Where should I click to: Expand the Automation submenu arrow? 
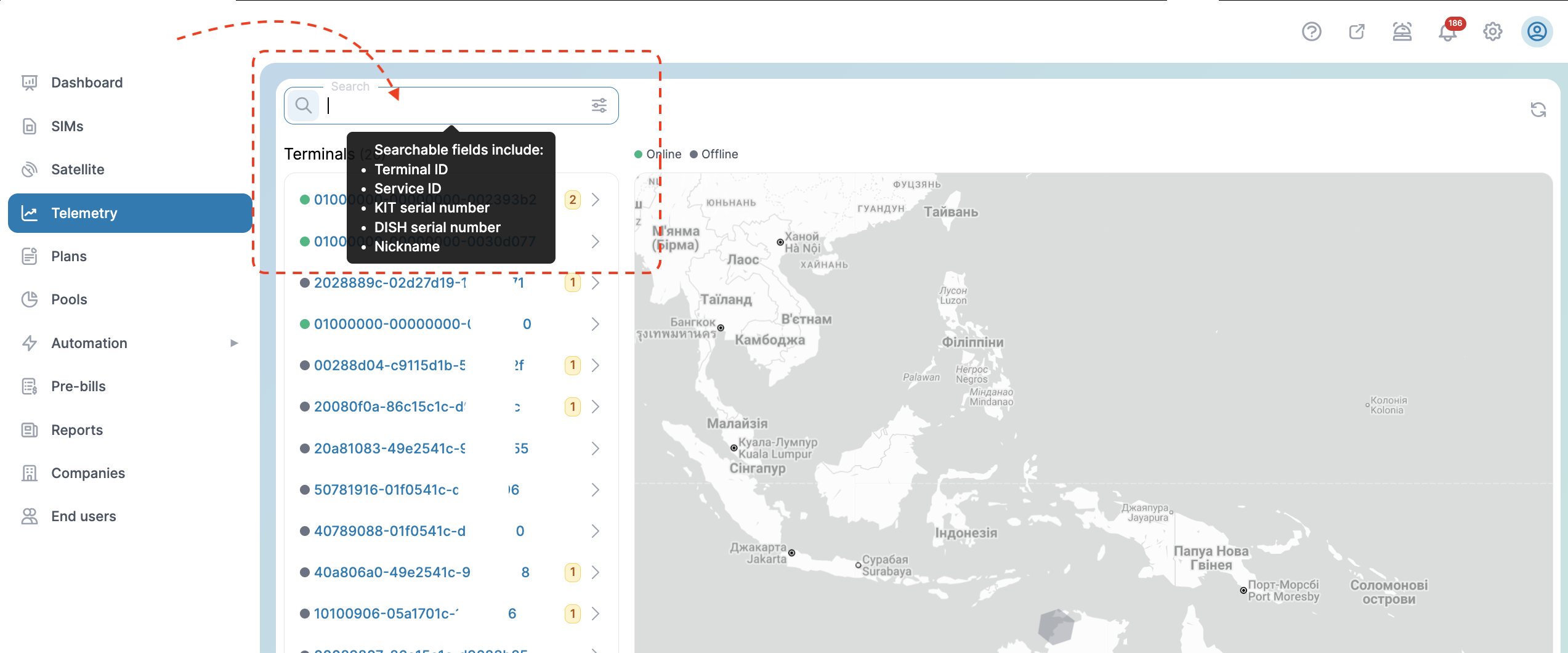(234, 343)
